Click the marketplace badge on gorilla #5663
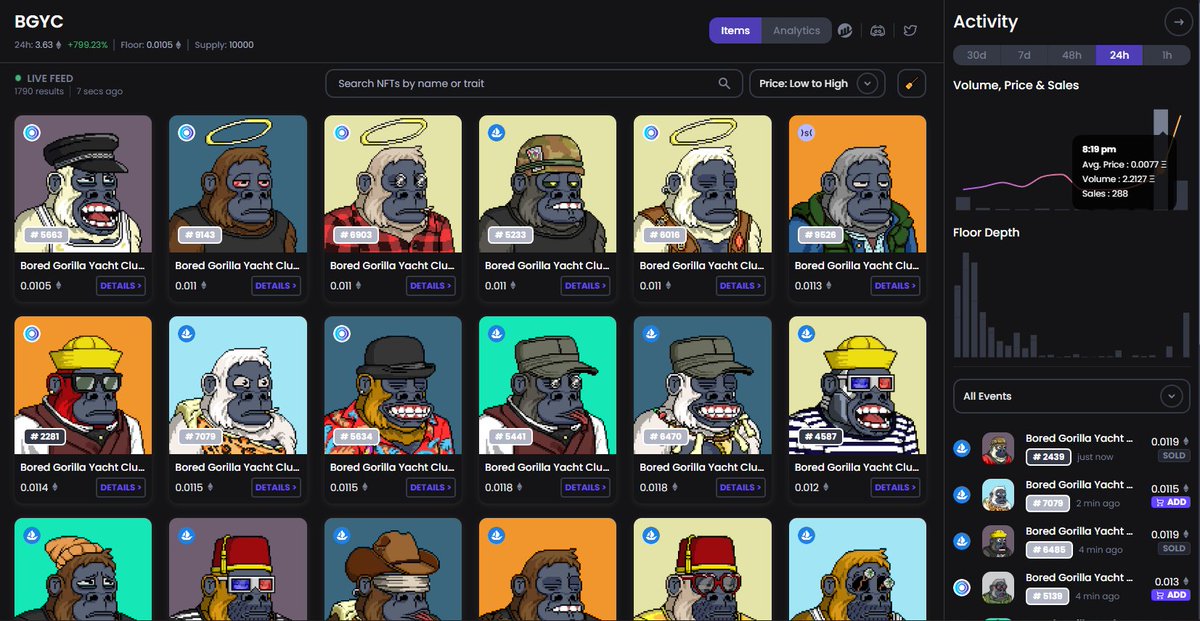Screen dimensions: 1200x621 click(32, 132)
